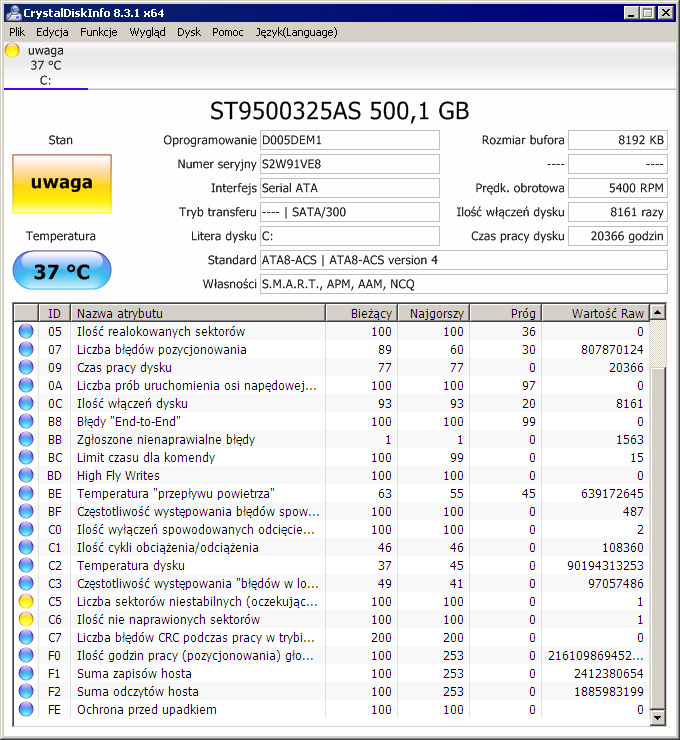
Task: Open the Edycja menu
Action: [52, 32]
